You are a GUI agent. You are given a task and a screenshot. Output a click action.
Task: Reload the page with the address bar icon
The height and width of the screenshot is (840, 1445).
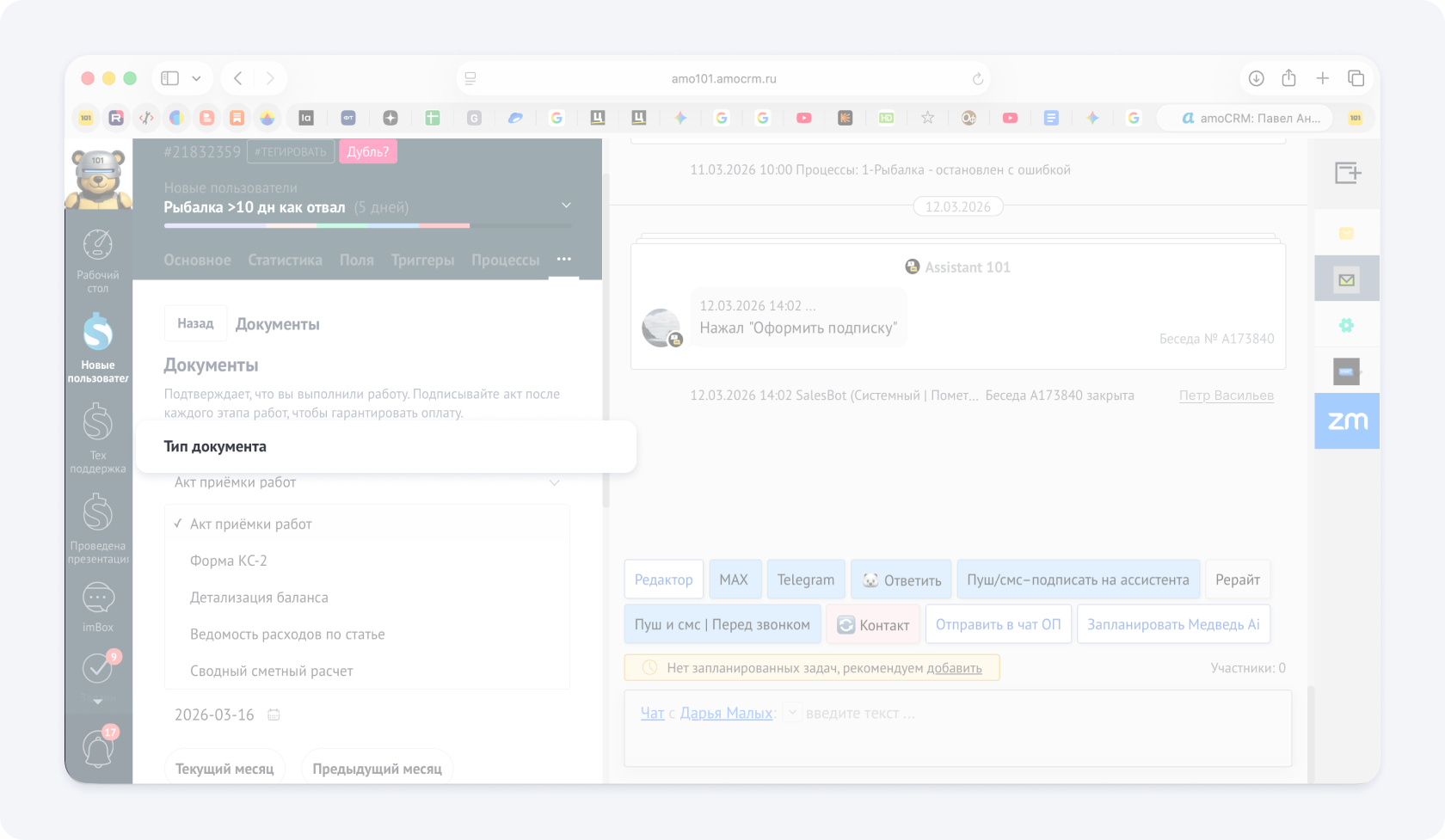coord(977,78)
